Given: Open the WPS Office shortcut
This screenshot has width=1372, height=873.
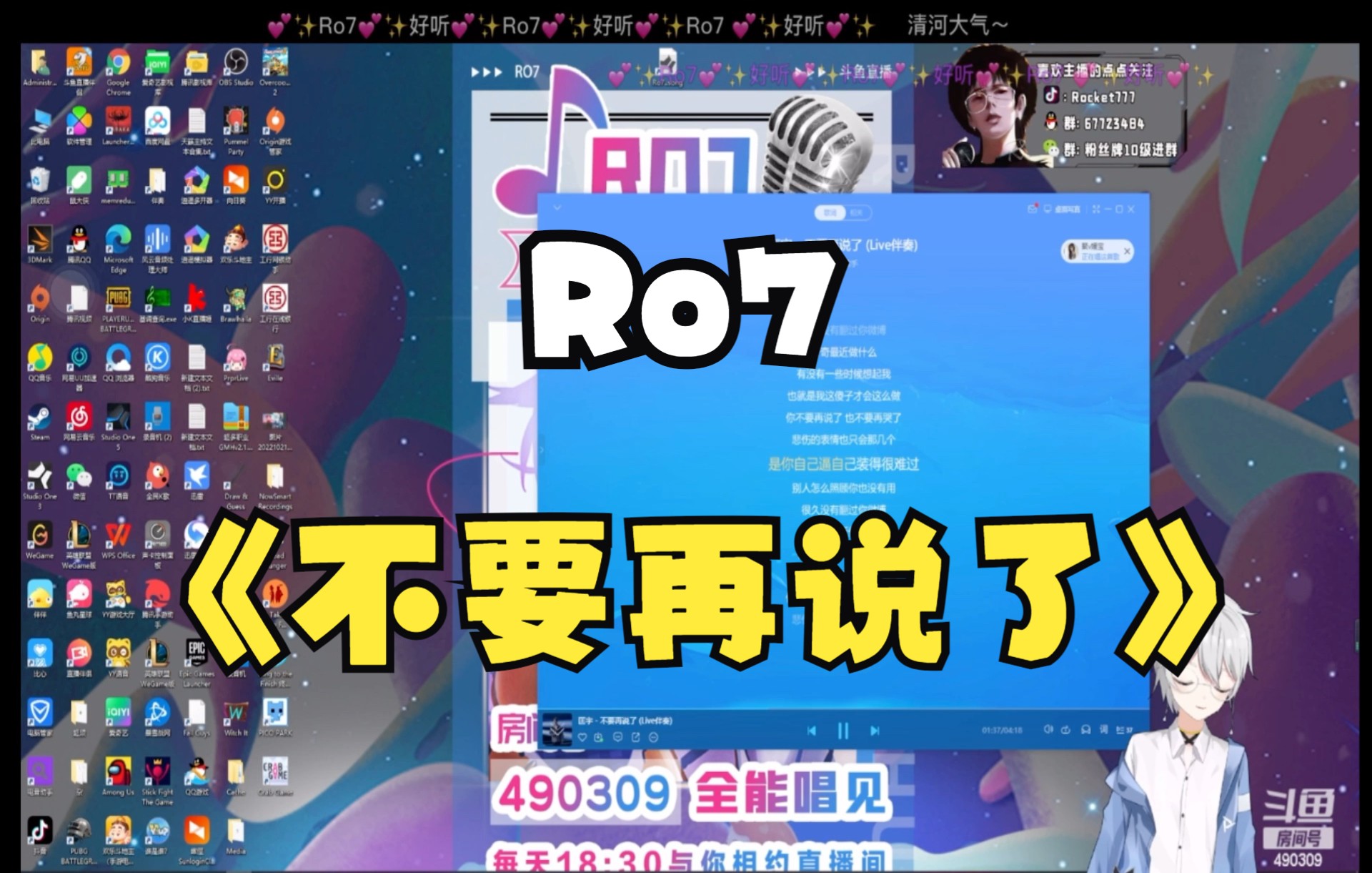Looking at the screenshot, I should (x=118, y=540).
